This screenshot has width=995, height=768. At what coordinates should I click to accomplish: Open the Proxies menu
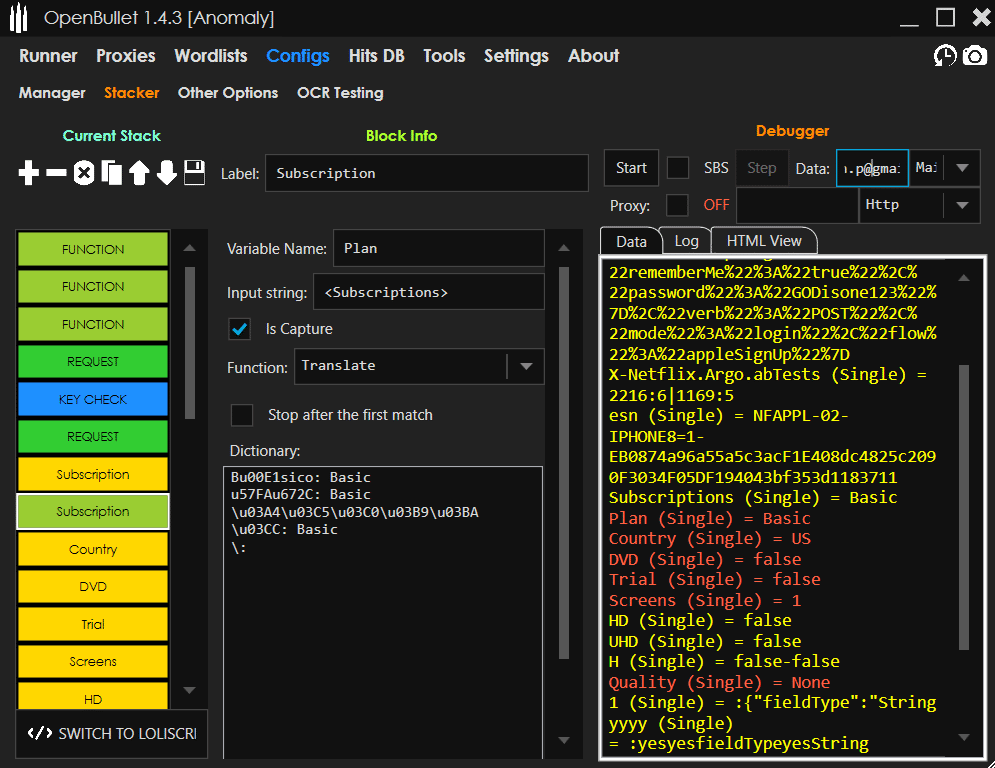pyautogui.click(x=125, y=57)
